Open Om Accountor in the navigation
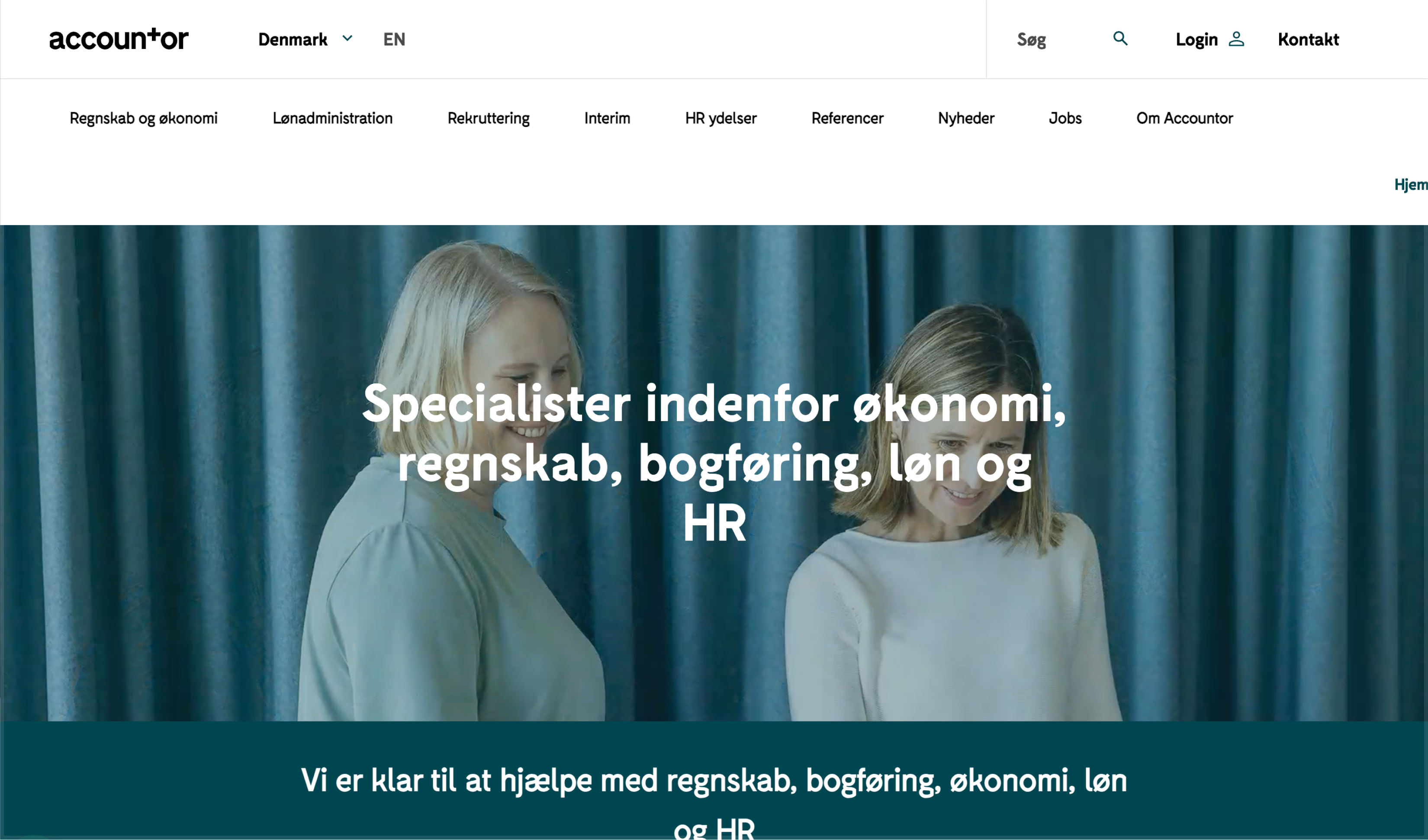Screen dimensions: 1428x840 (x=1184, y=118)
